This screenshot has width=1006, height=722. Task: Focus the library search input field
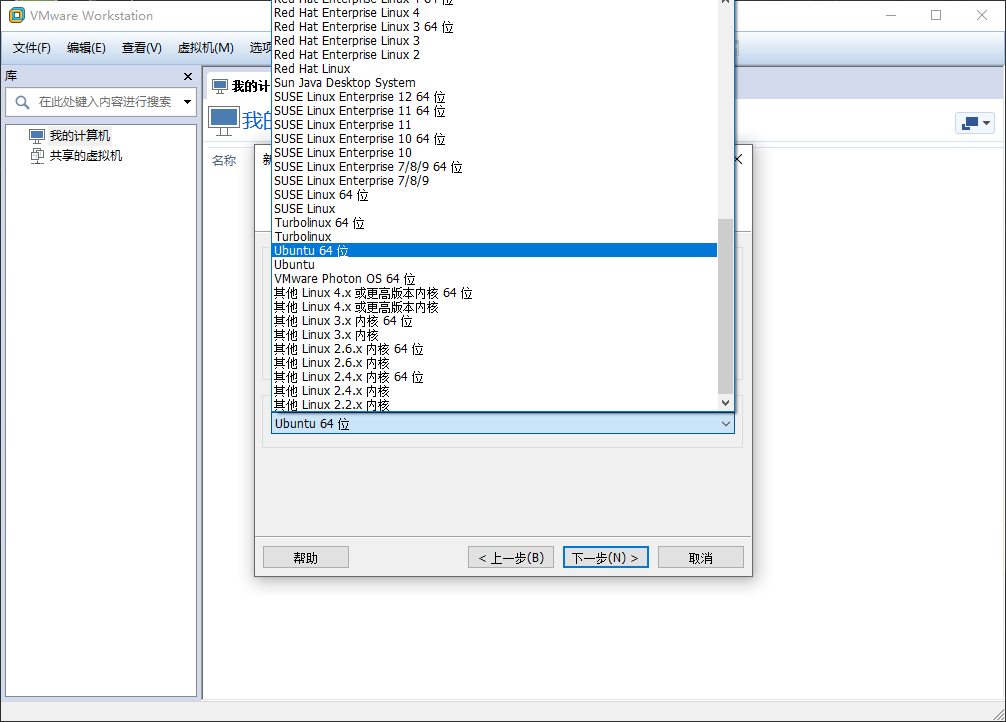105,102
